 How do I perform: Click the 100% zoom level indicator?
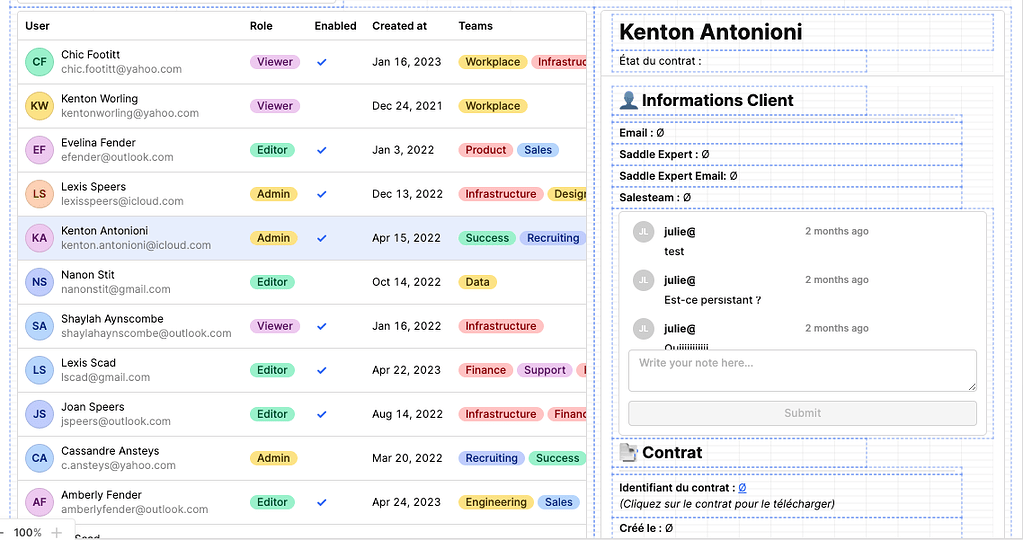pyautogui.click(x=27, y=533)
